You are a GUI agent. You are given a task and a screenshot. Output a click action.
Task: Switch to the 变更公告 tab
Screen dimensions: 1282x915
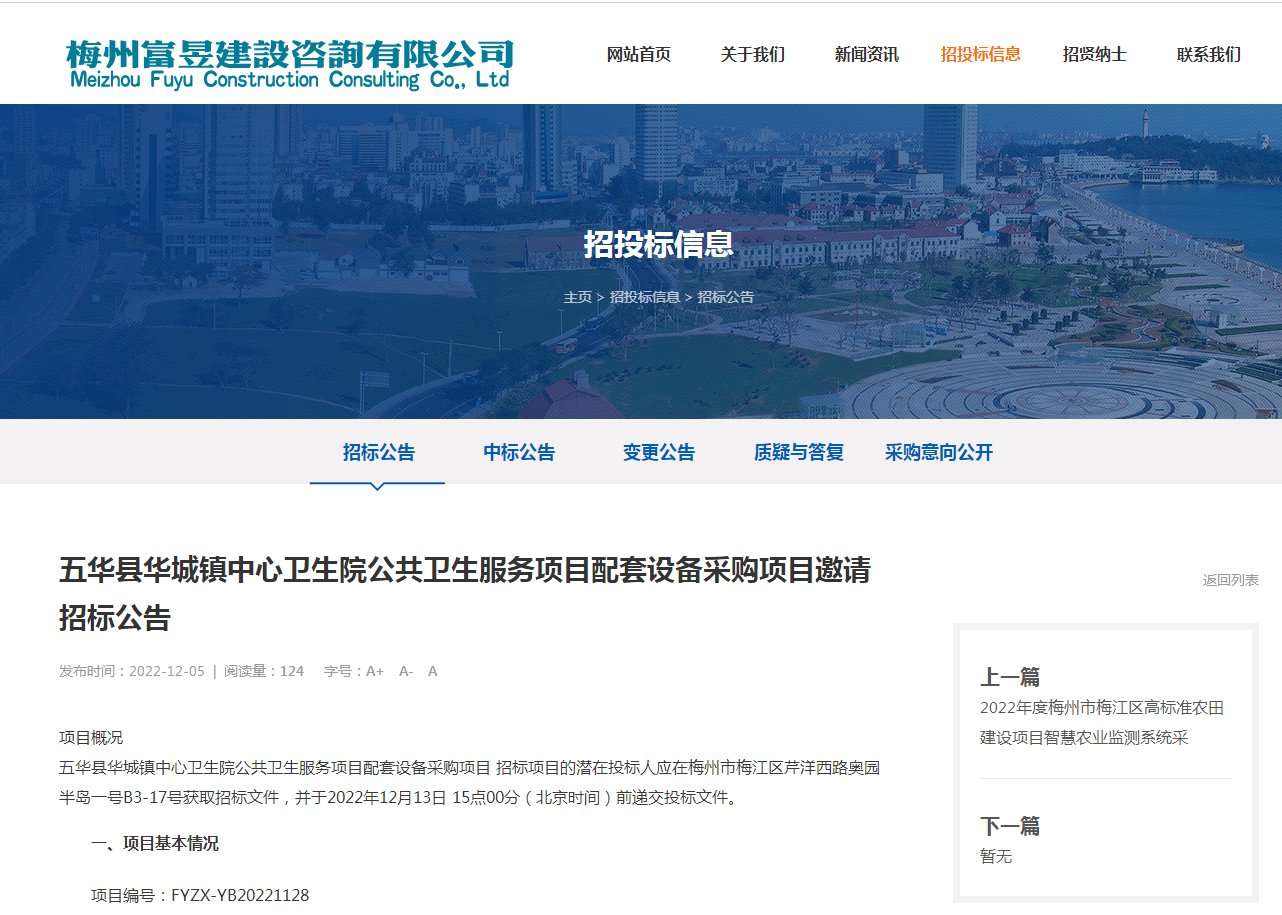coord(658,452)
